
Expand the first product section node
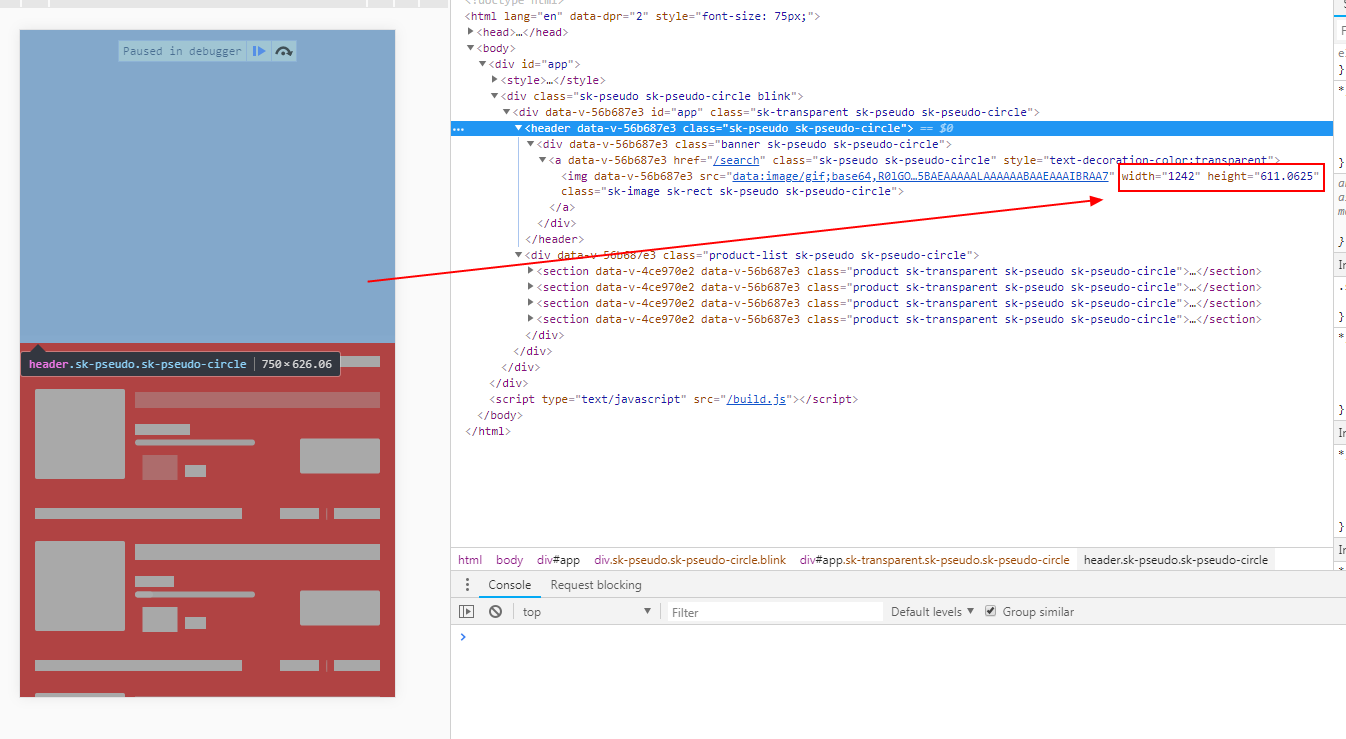point(531,272)
